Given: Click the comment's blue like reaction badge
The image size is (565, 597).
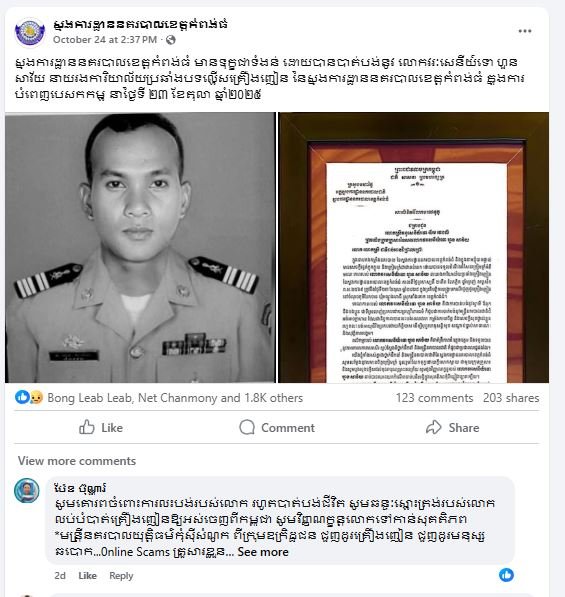Looking at the screenshot, I should point(506,575).
